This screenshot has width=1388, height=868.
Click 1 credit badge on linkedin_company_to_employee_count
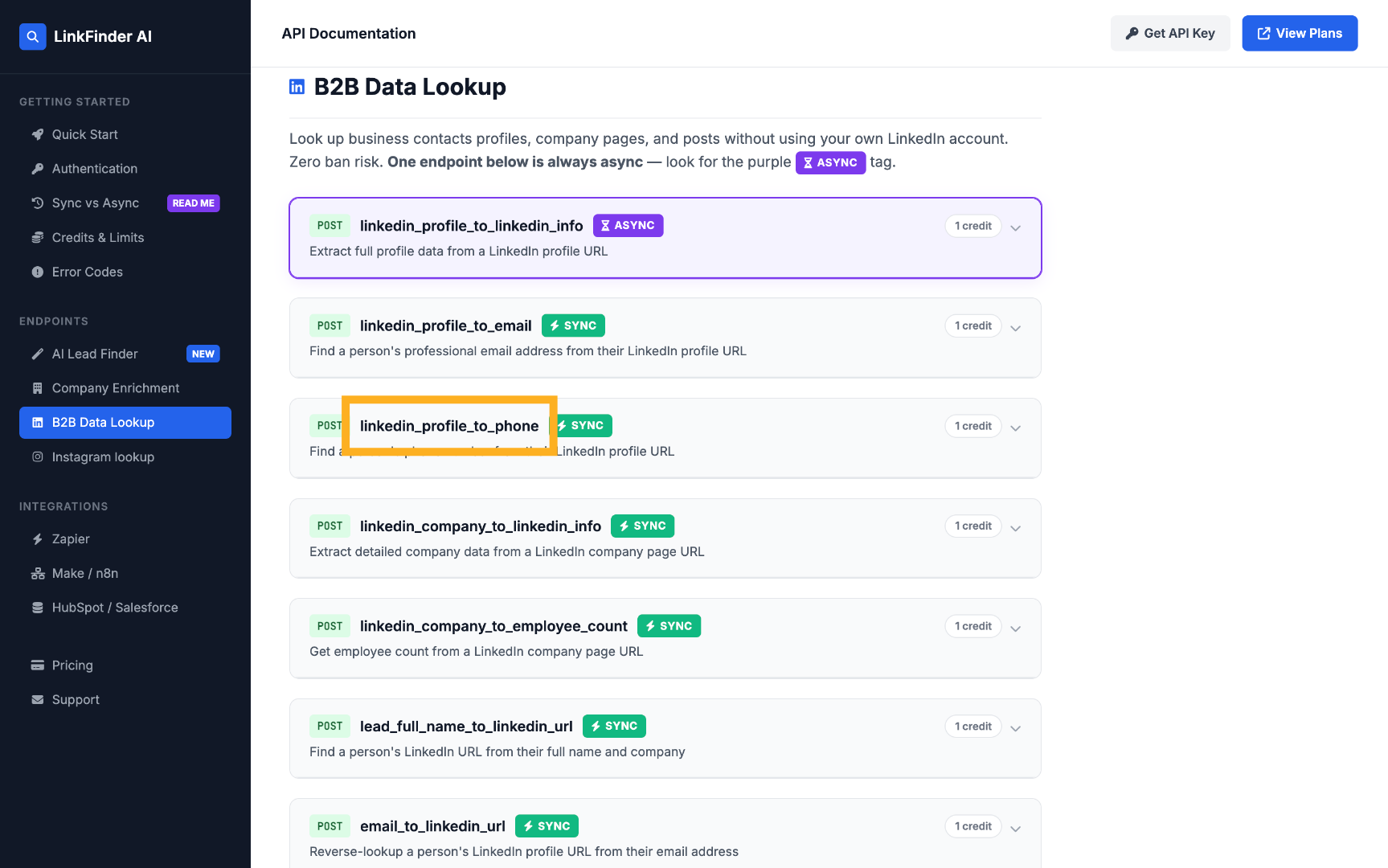click(x=973, y=626)
